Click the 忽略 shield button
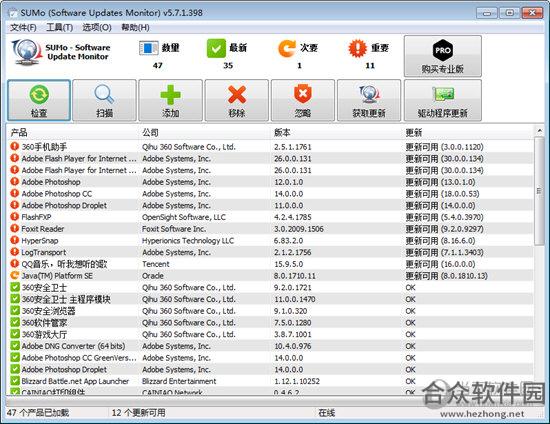Screen dimensions: 550x424 coord(303,100)
